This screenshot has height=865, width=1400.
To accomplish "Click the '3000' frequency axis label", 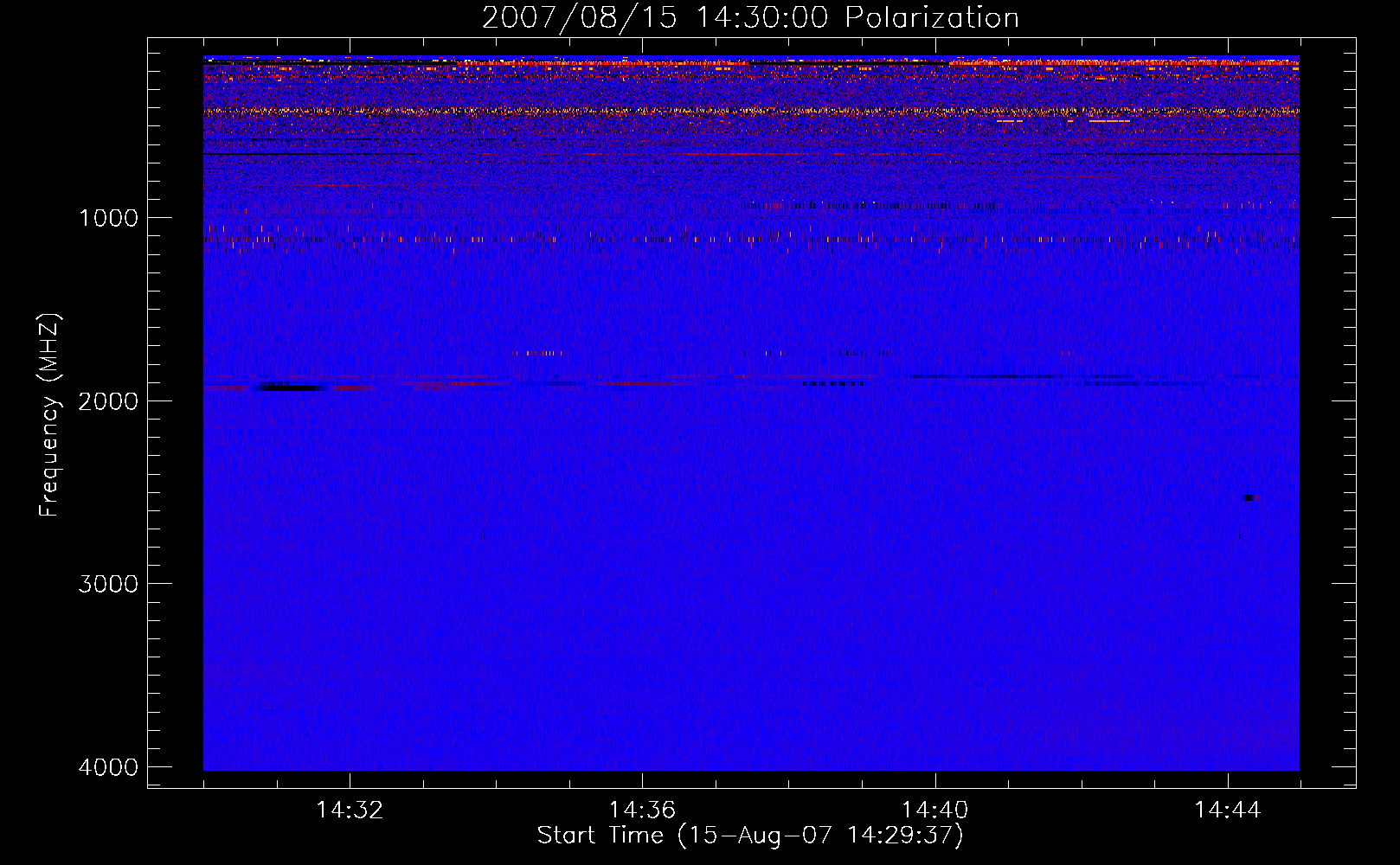I will [x=108, y=584].
